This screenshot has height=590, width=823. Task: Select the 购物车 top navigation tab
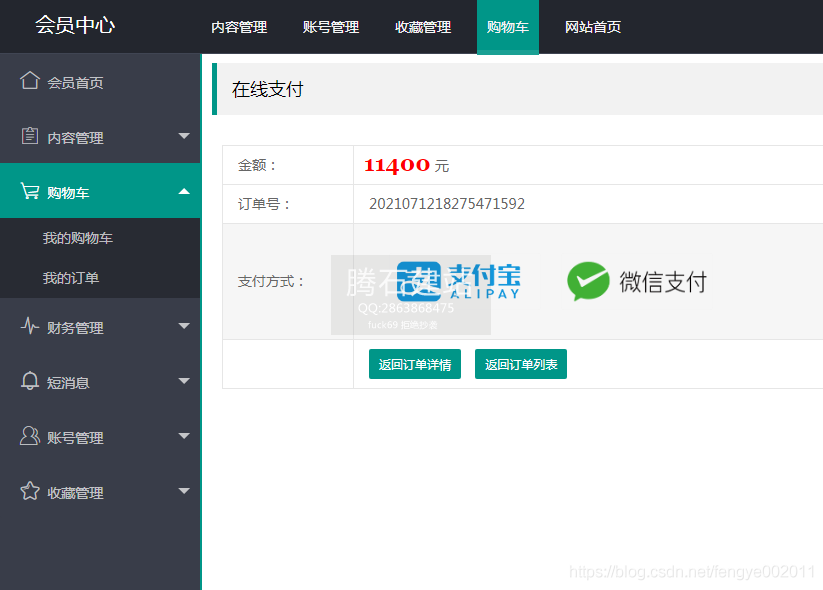[508, 27]
